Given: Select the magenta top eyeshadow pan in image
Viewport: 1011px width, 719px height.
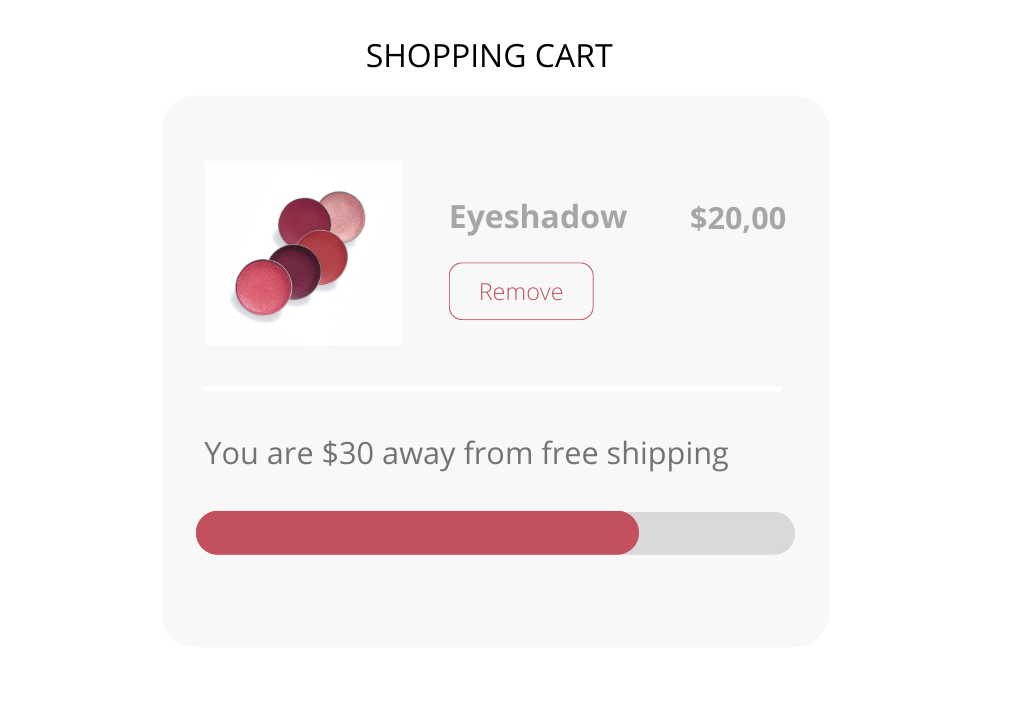Looking at the screenshot, I should click(x=302, y=220).
